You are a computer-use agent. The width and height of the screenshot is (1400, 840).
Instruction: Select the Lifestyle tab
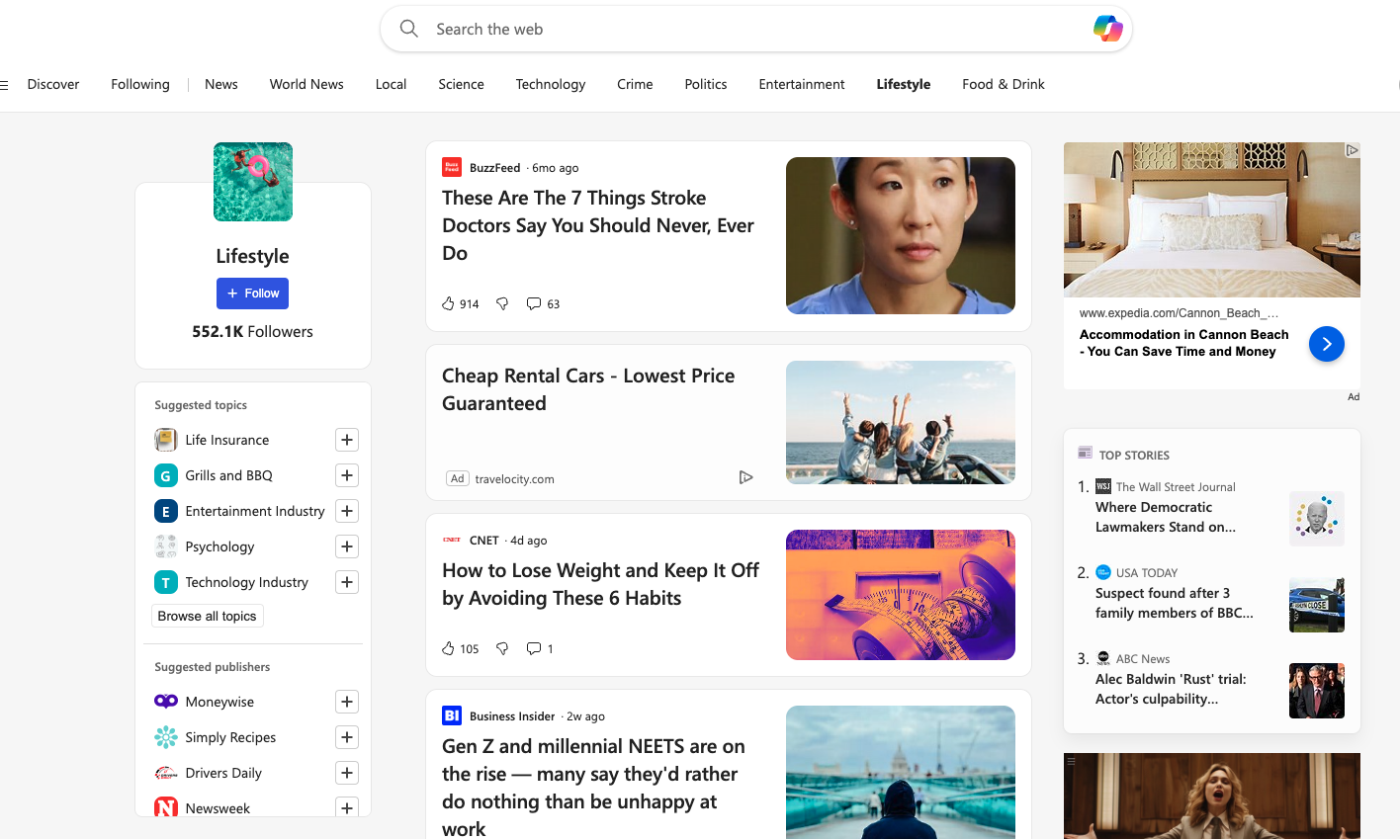point(904,85)
